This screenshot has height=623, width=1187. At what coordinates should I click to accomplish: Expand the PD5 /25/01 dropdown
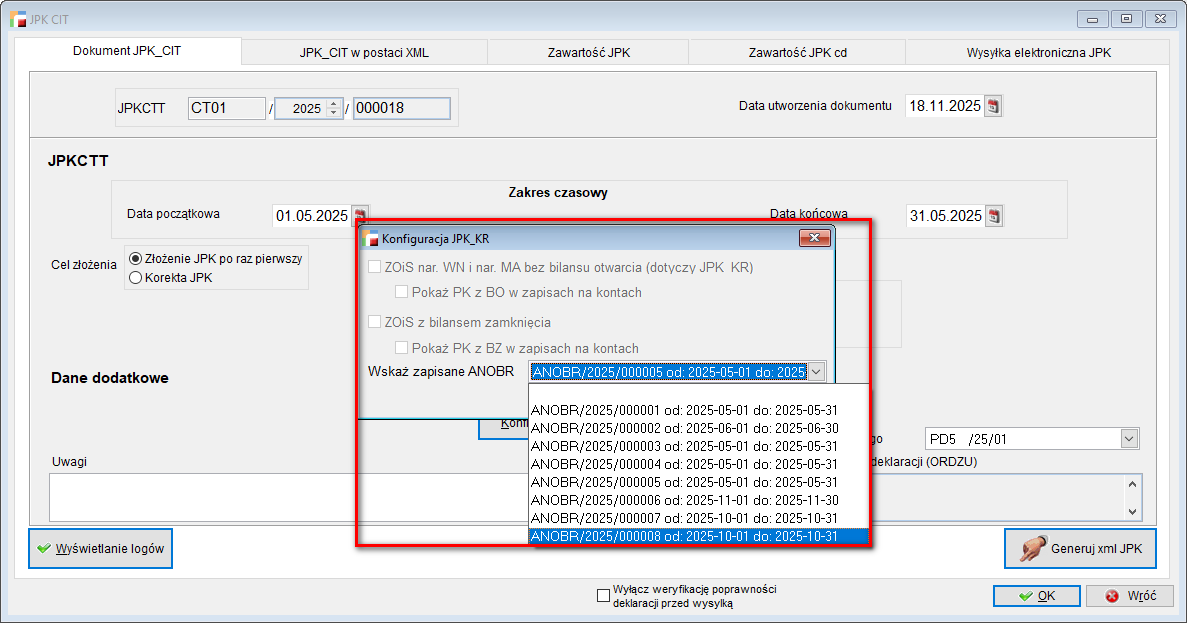click(x=1129, y=439)
